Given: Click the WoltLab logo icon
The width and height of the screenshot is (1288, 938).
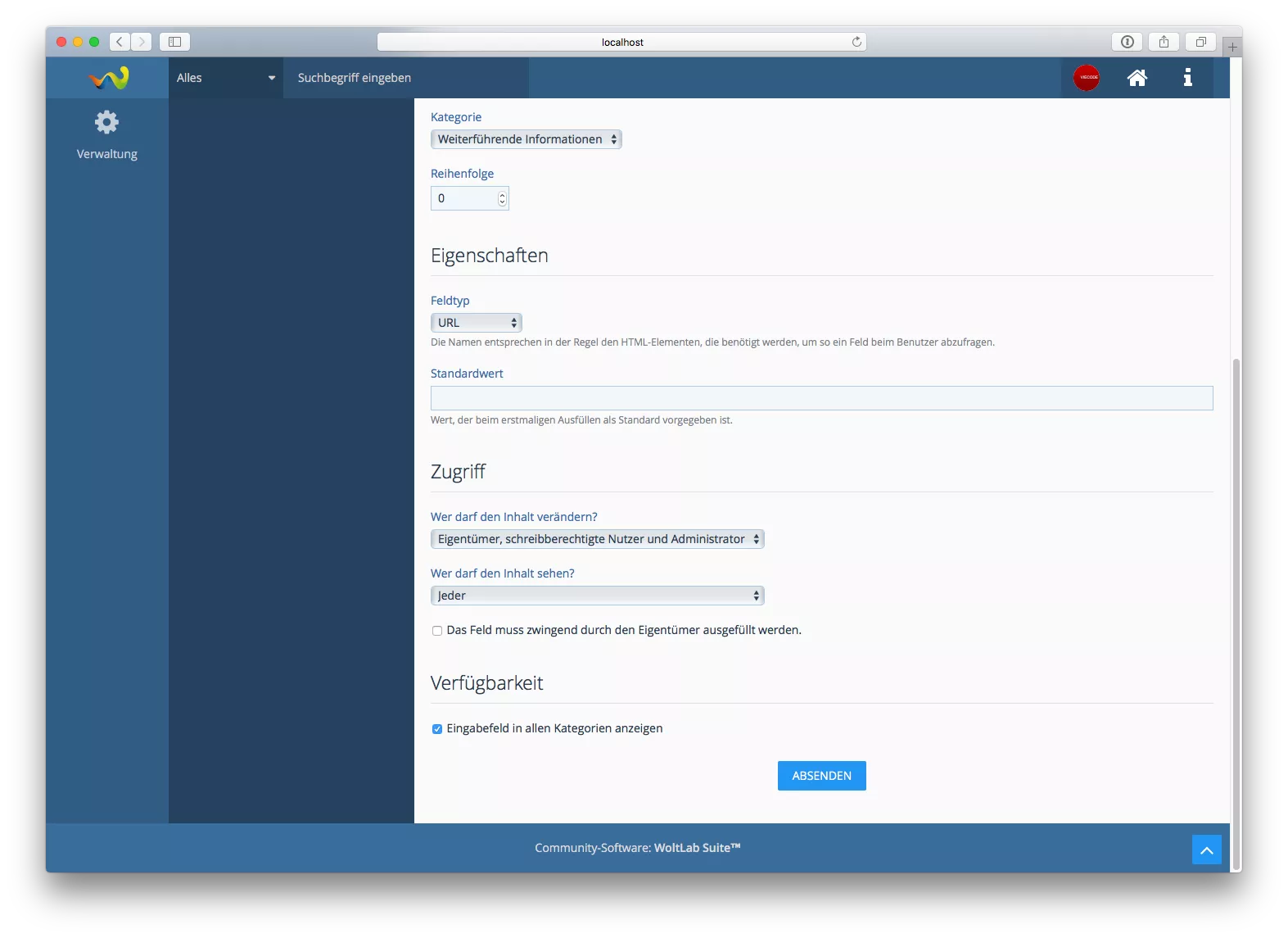Looking at the screenshot, I should pyautogui.click(x=108, y=78).
